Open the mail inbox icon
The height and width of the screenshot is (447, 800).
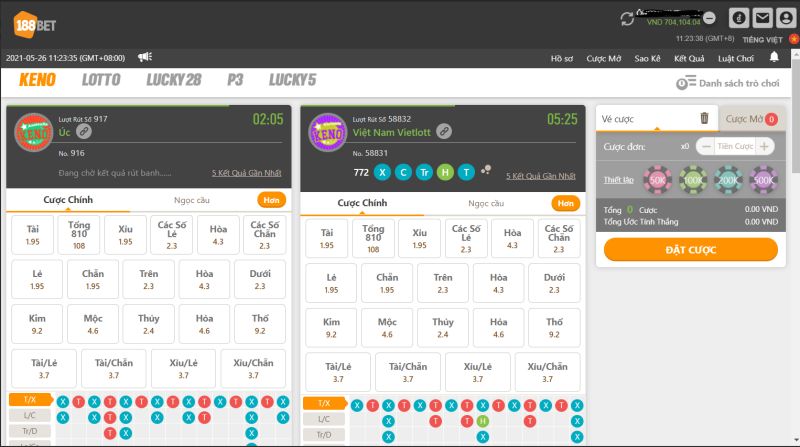click(762, 18)
